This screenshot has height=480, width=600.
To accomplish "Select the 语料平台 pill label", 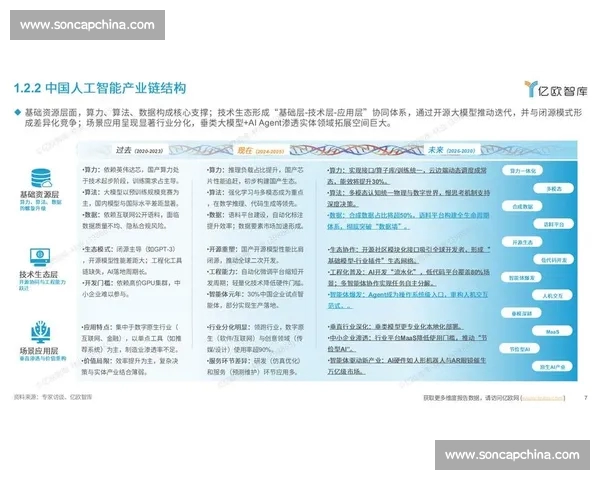I will pos(553,224).
